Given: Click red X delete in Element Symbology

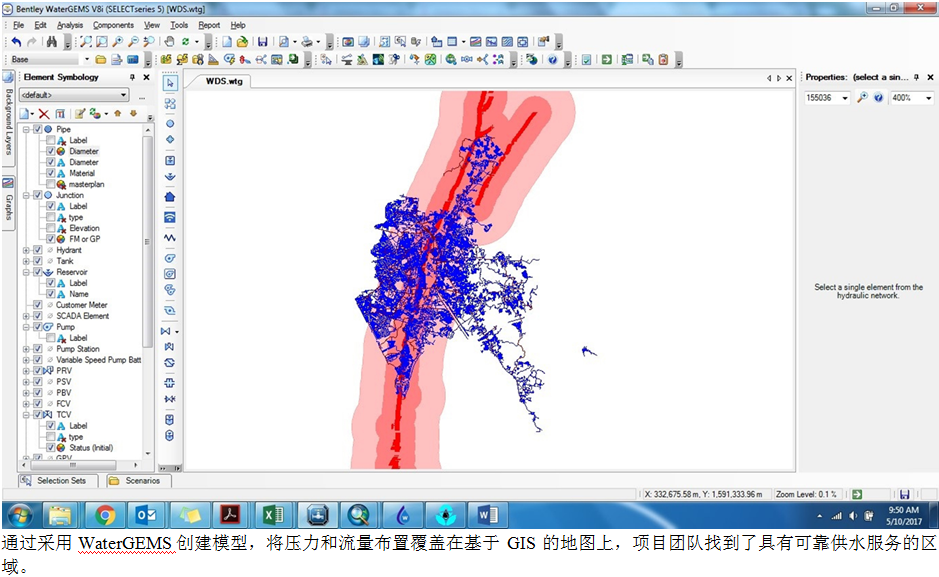Looking at the screenshot, I should 44,114.
